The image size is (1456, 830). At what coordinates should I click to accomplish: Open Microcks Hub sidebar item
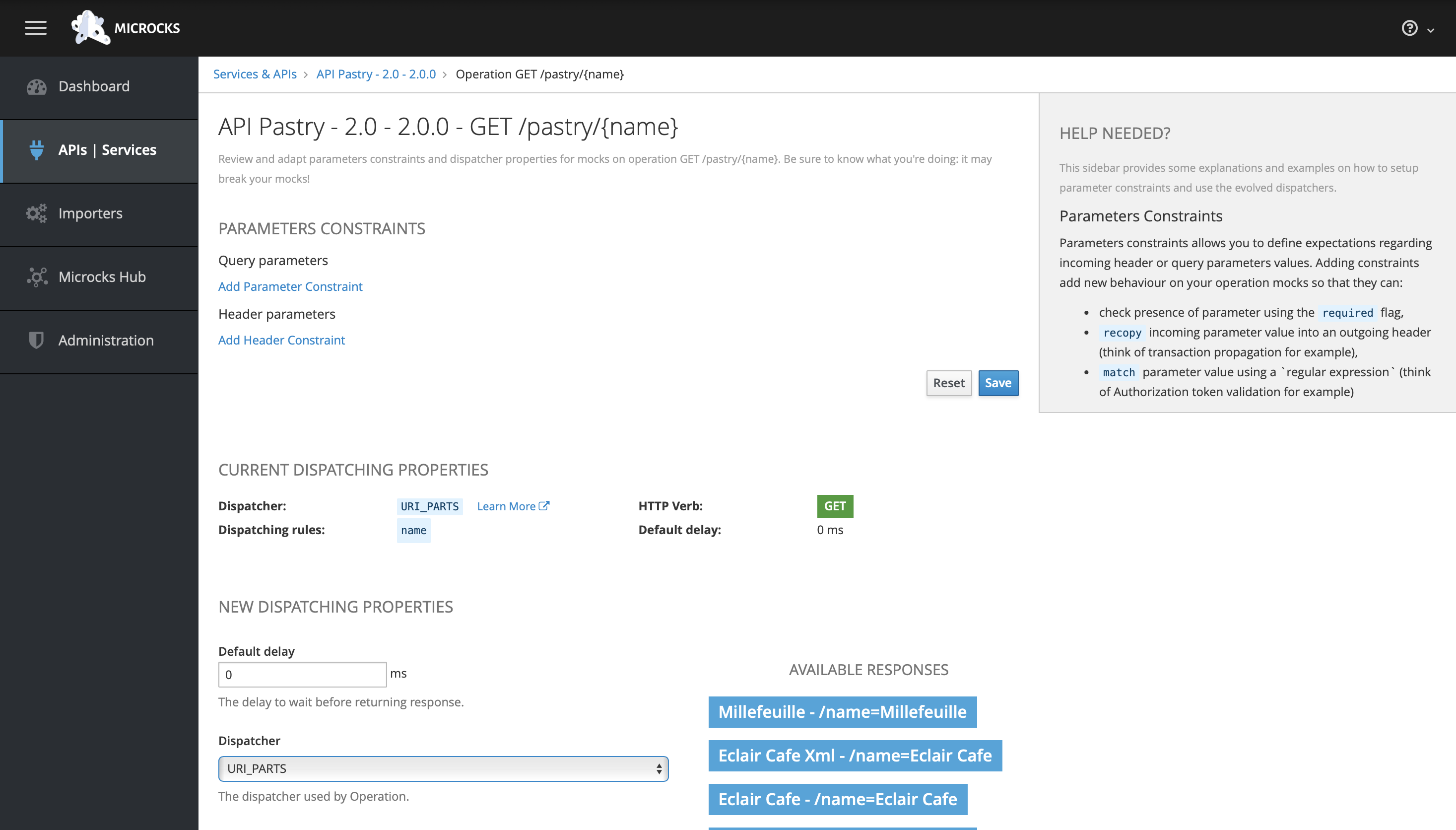point(102,277)
